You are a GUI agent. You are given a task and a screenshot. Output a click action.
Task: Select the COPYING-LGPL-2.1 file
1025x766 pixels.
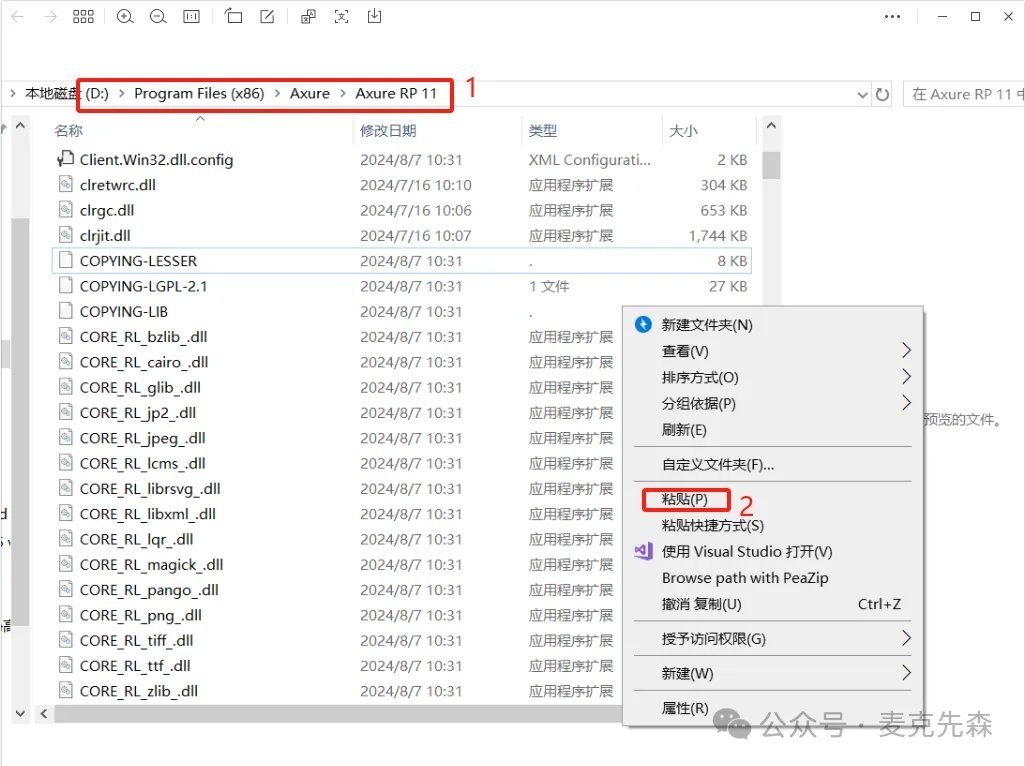click(x=401, y=286)
